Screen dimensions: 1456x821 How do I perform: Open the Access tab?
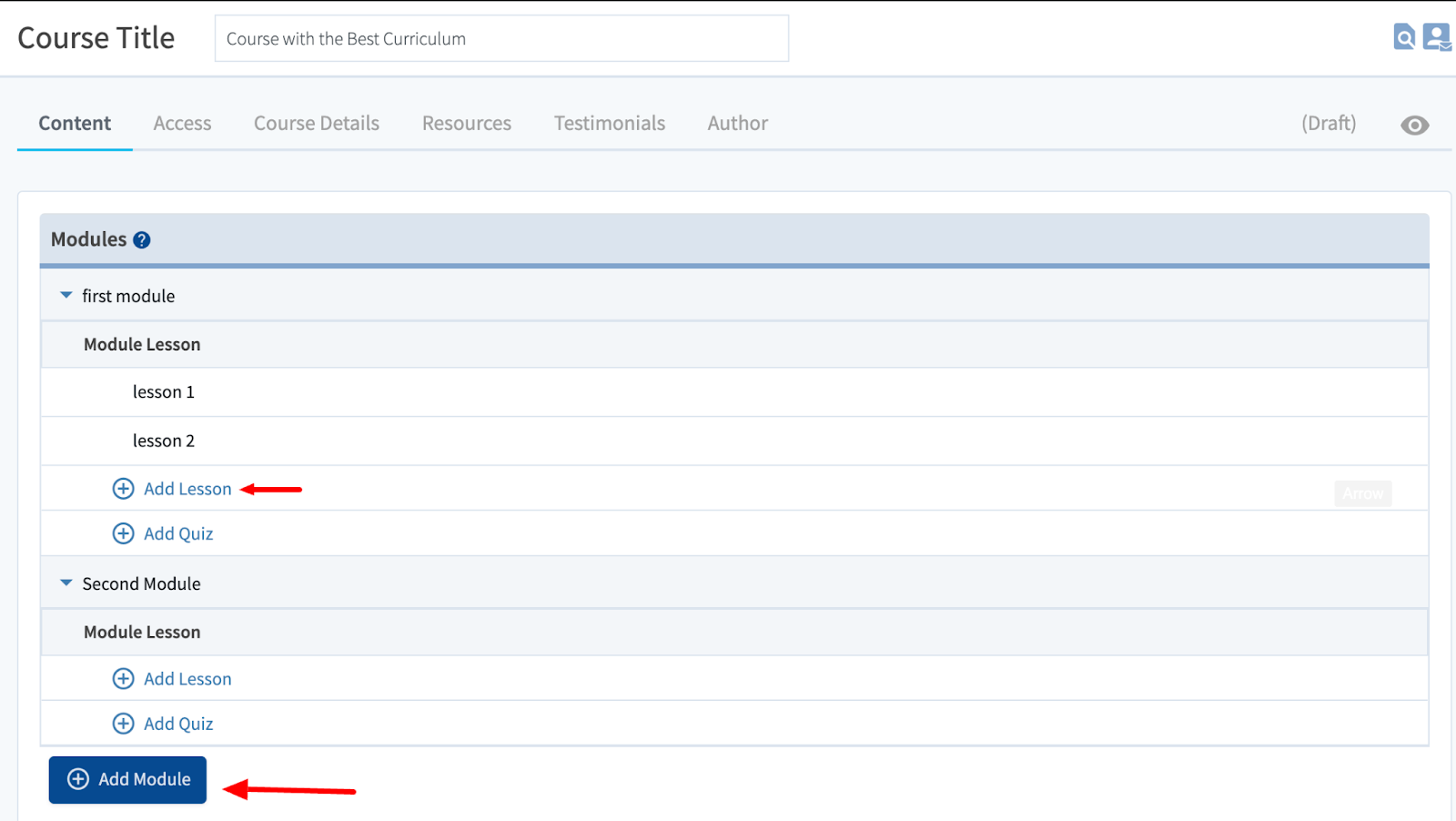182,124
